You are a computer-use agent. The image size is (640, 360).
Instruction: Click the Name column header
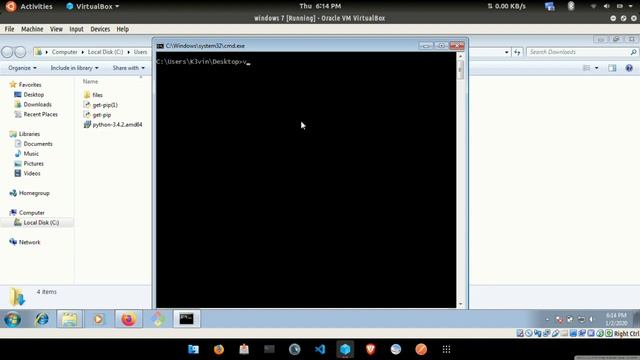tap(90, 82)
